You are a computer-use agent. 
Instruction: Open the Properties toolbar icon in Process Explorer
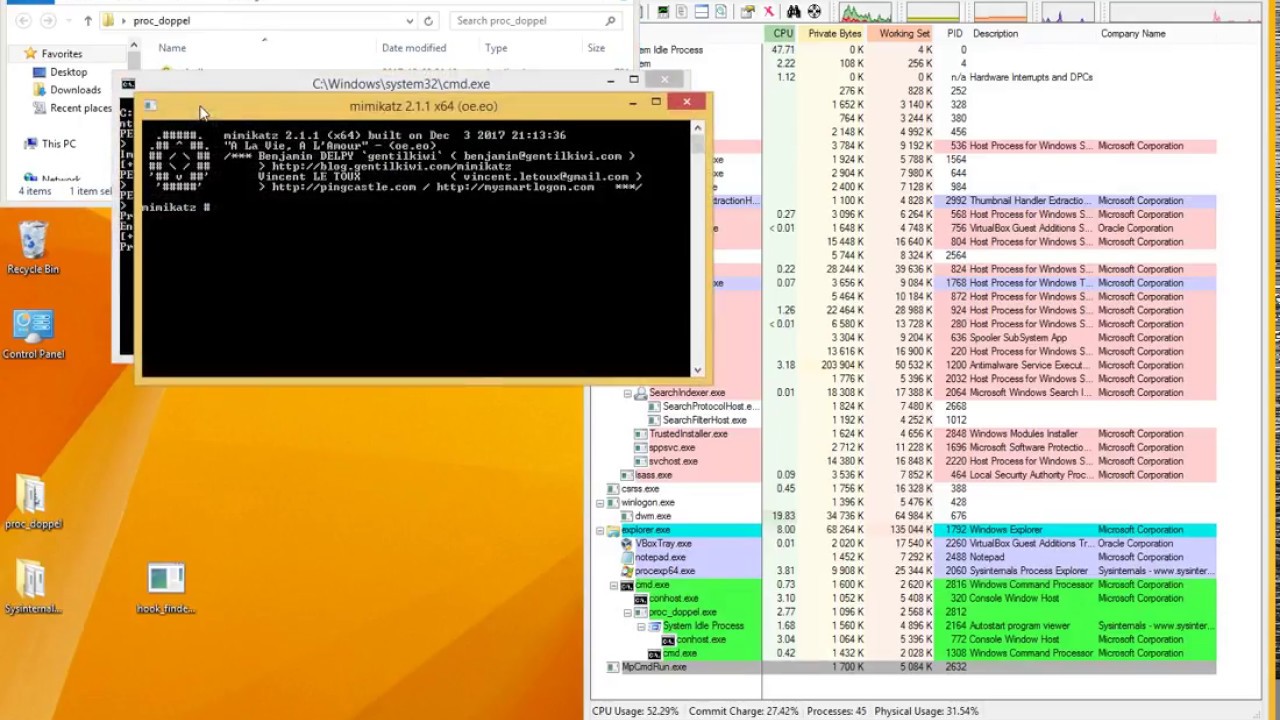(x=747, y=12)
